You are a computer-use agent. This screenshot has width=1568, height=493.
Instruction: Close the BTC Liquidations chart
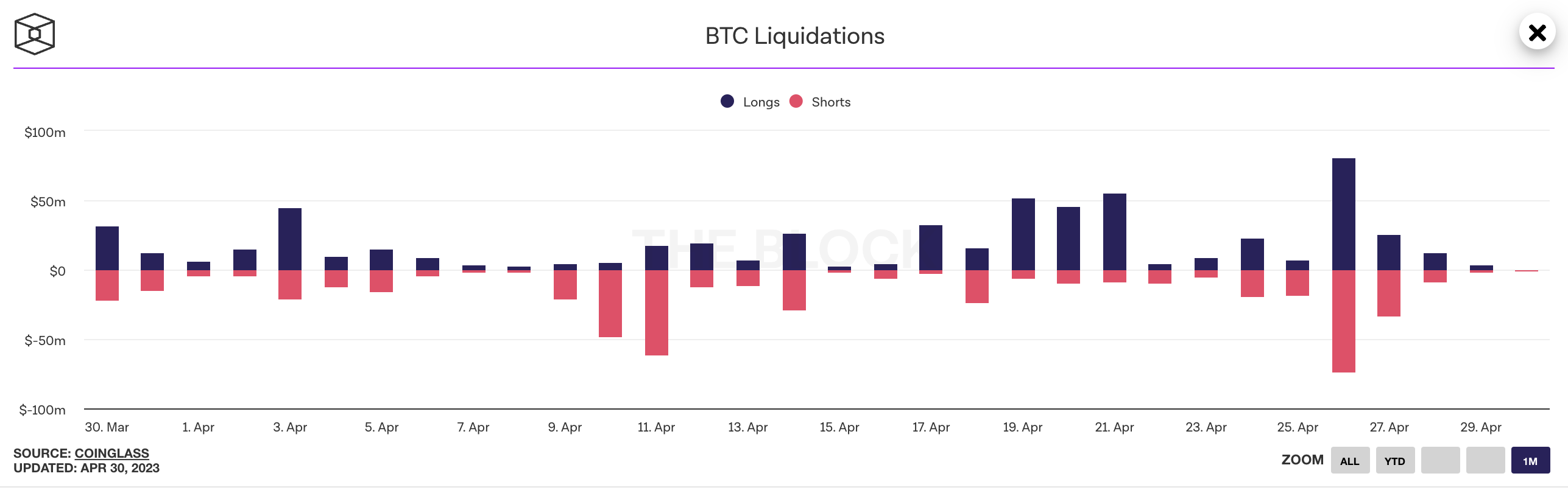tap(1537, 33)
